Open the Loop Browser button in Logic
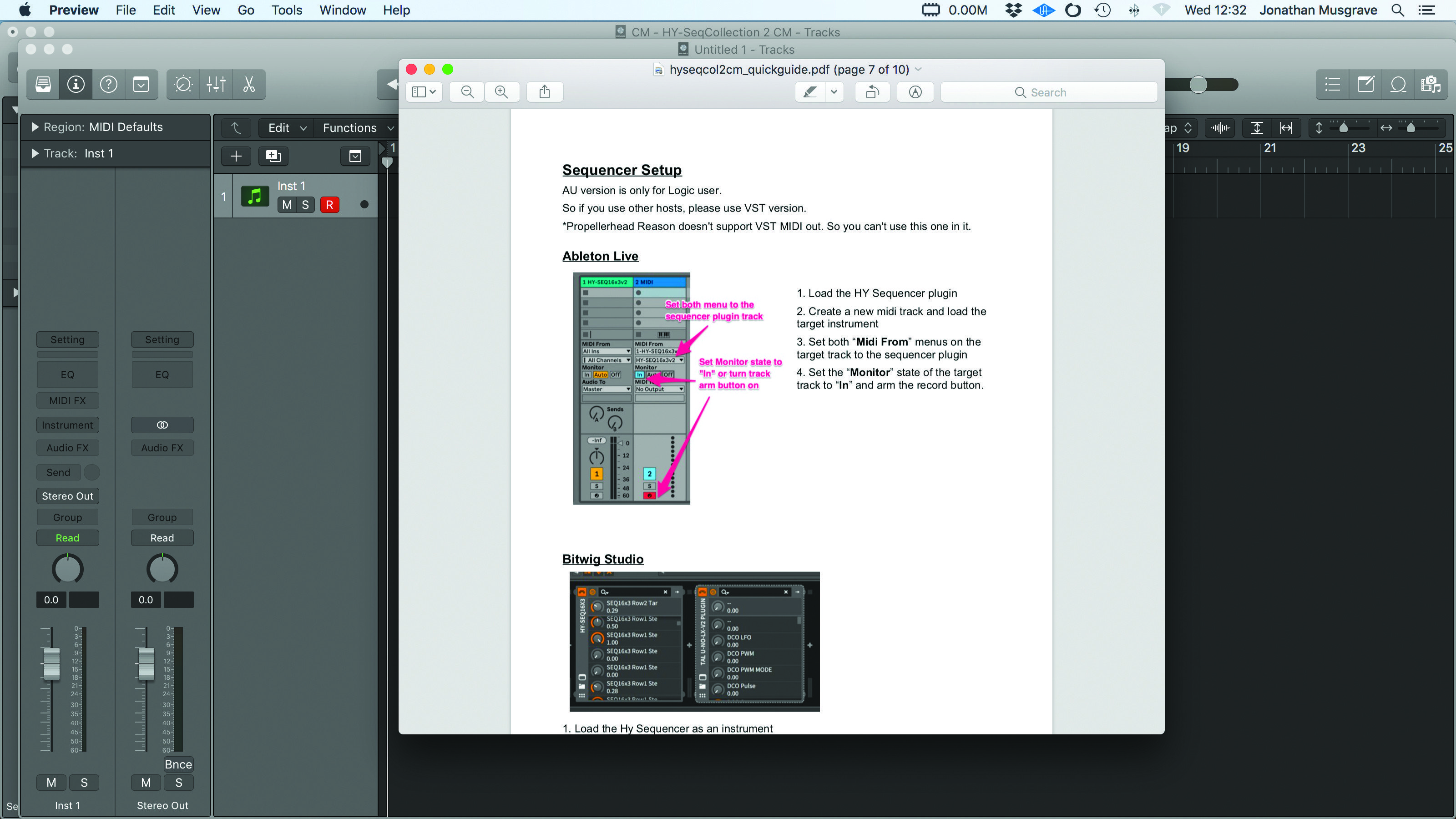1456x819 pixels. click(1398, 85)
